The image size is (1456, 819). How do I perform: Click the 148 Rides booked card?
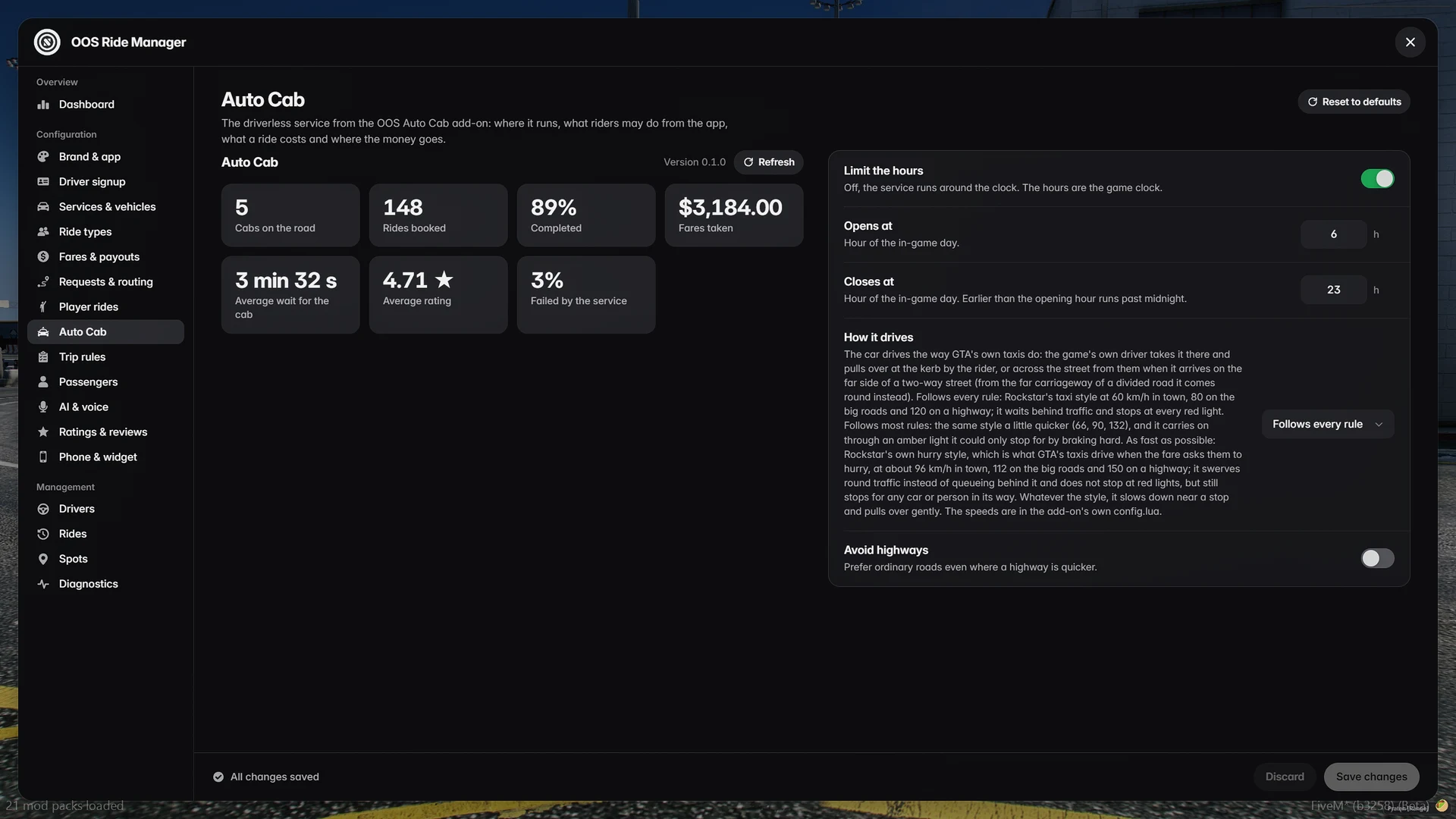click(438, 215)
